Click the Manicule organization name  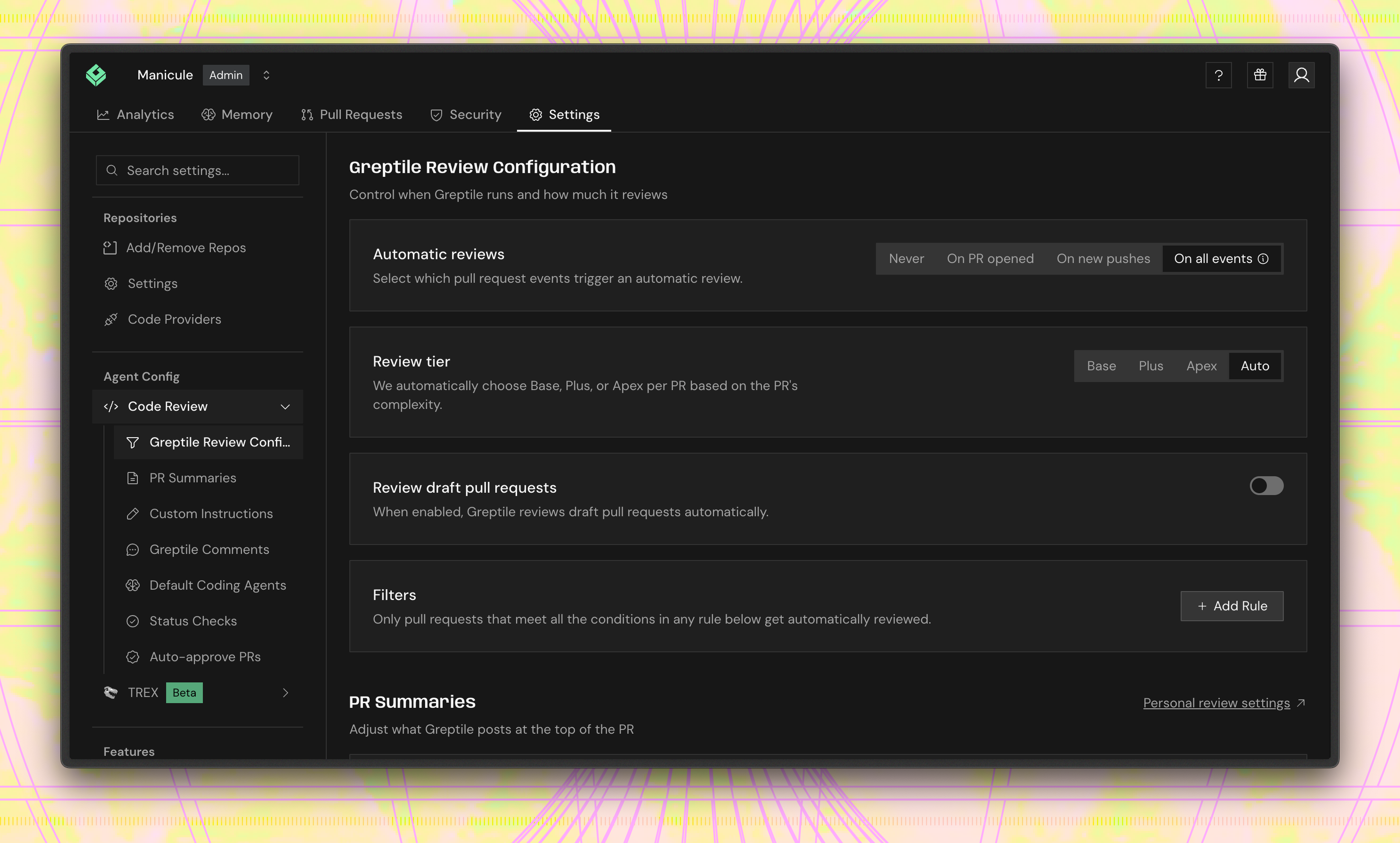click(x=165, y=75)
